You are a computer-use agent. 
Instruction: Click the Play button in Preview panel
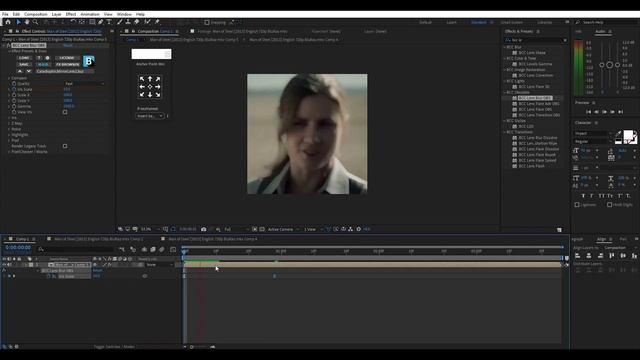click(604, 112)
